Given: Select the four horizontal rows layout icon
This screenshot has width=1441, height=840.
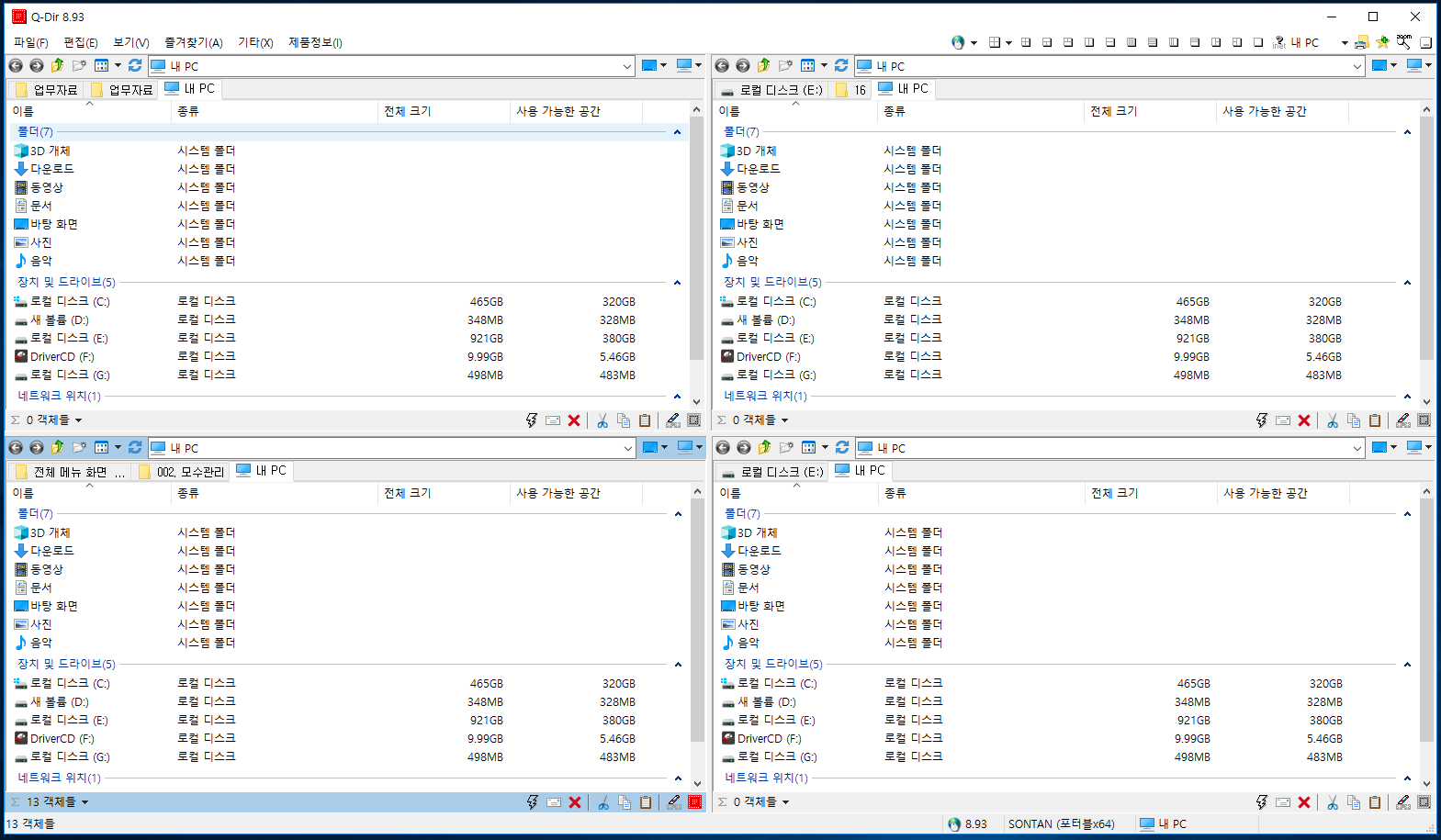Looking at the screenshot, I should coord(1153,42).
